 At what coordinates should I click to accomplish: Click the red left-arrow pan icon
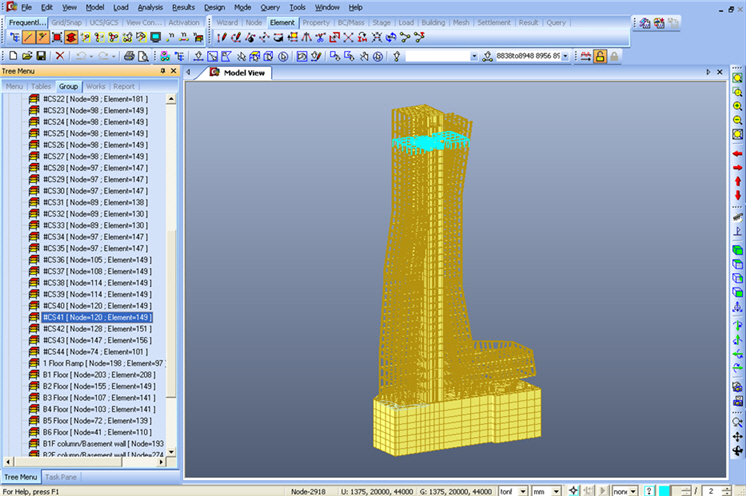[x=737, y=154]
